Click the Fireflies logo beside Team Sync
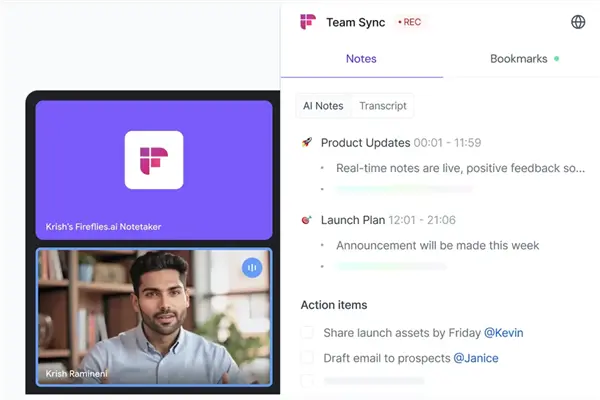The width and height of the screenshot is (600, 400). 308,22
